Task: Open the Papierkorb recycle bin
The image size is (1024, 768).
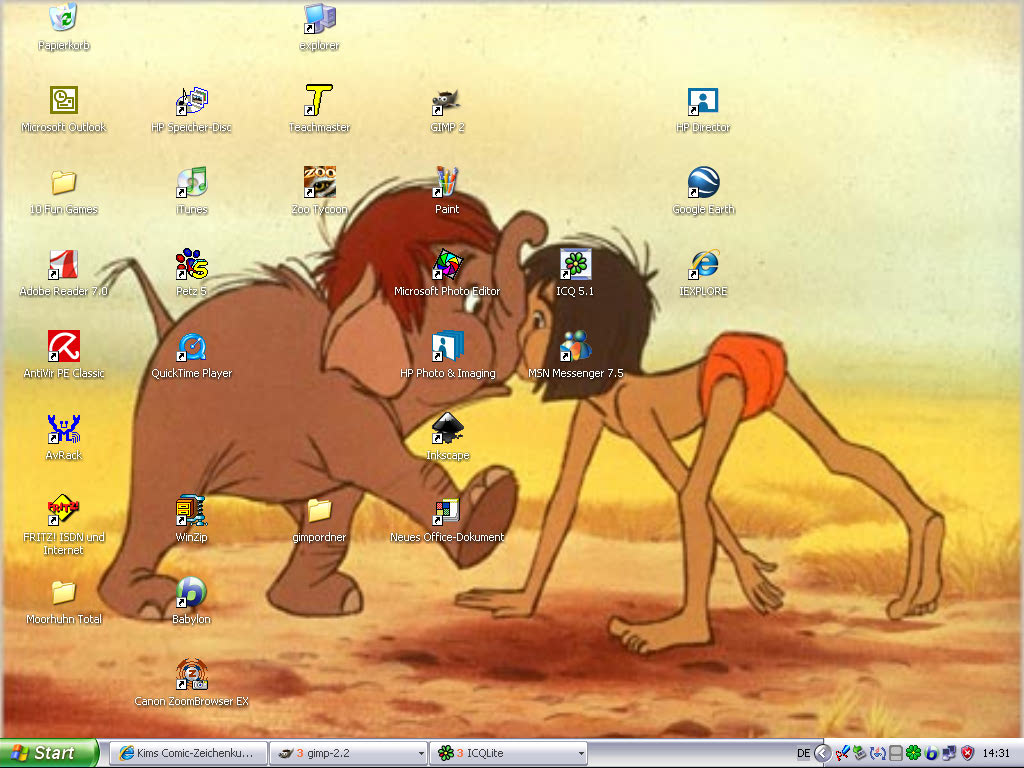Action: (64, 20)
